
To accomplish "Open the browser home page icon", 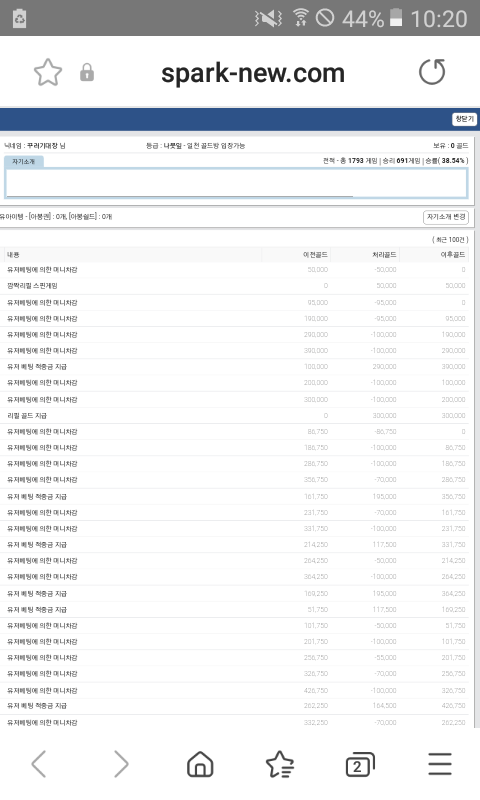I will click(x=200, y=764).
